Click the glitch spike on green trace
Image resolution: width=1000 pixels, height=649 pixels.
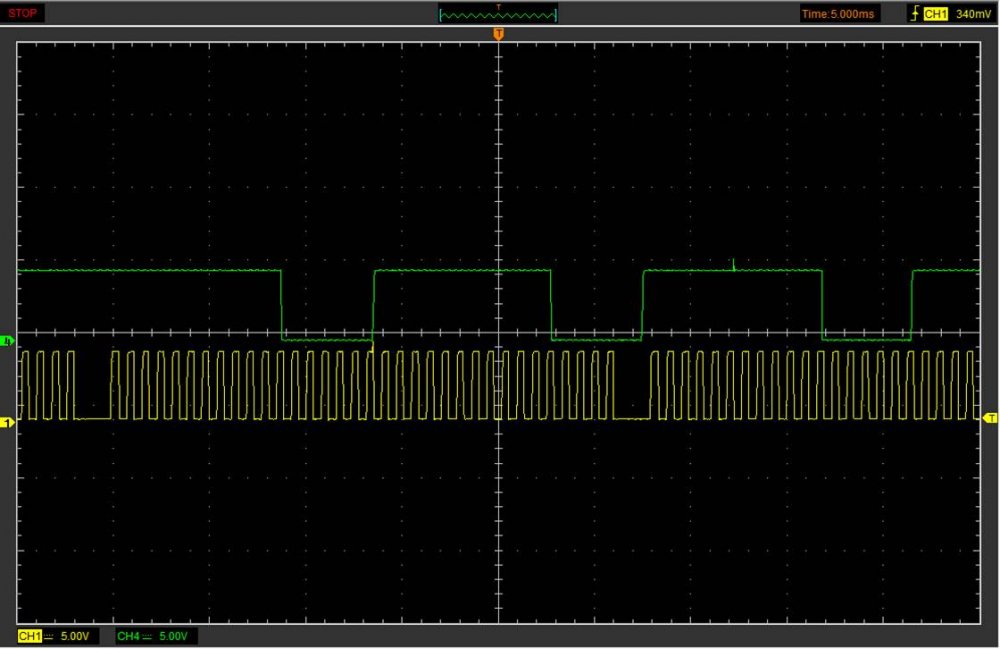pos(734,264)
